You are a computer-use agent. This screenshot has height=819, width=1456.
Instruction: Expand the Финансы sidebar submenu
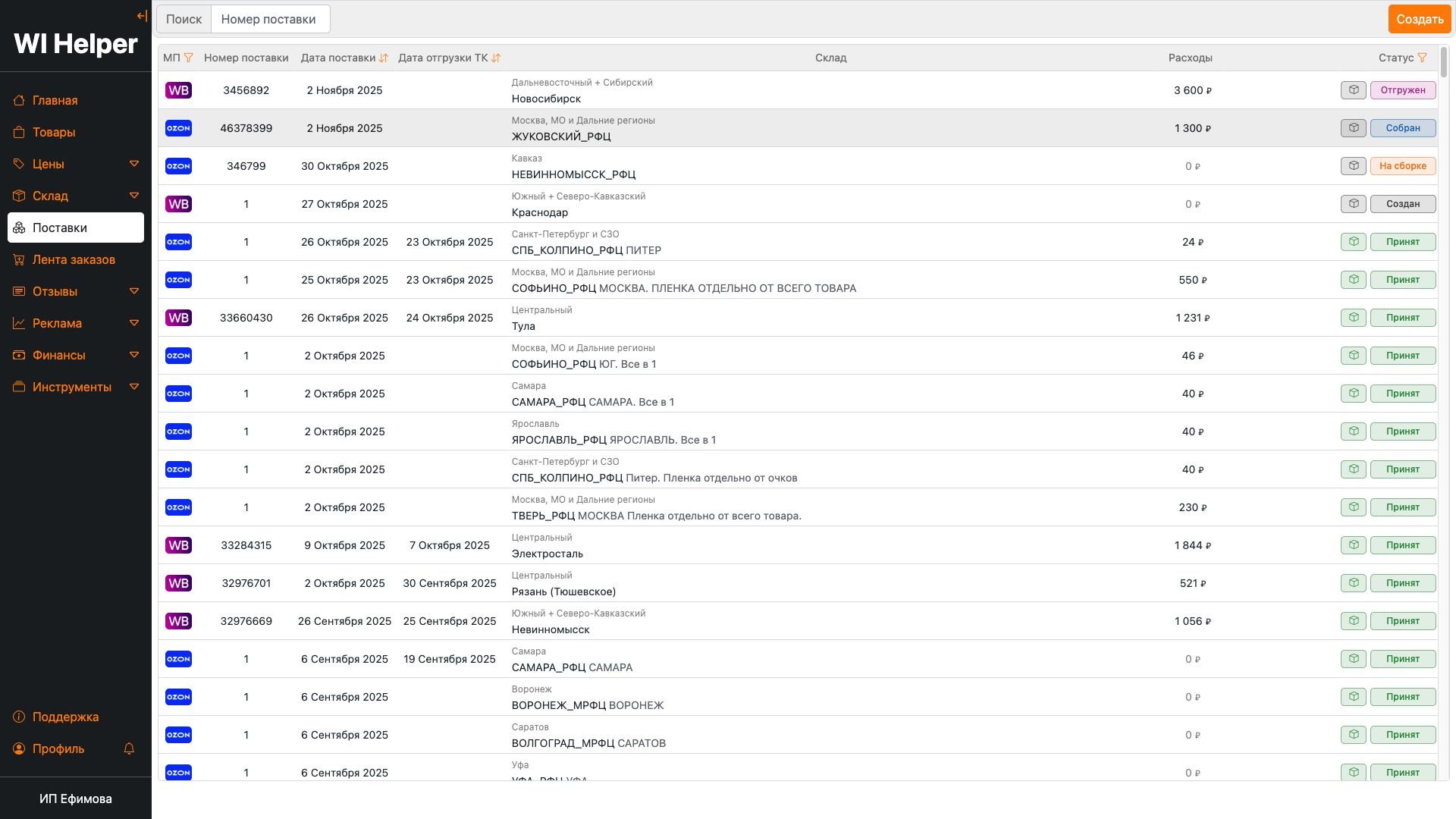coord(134,355)
